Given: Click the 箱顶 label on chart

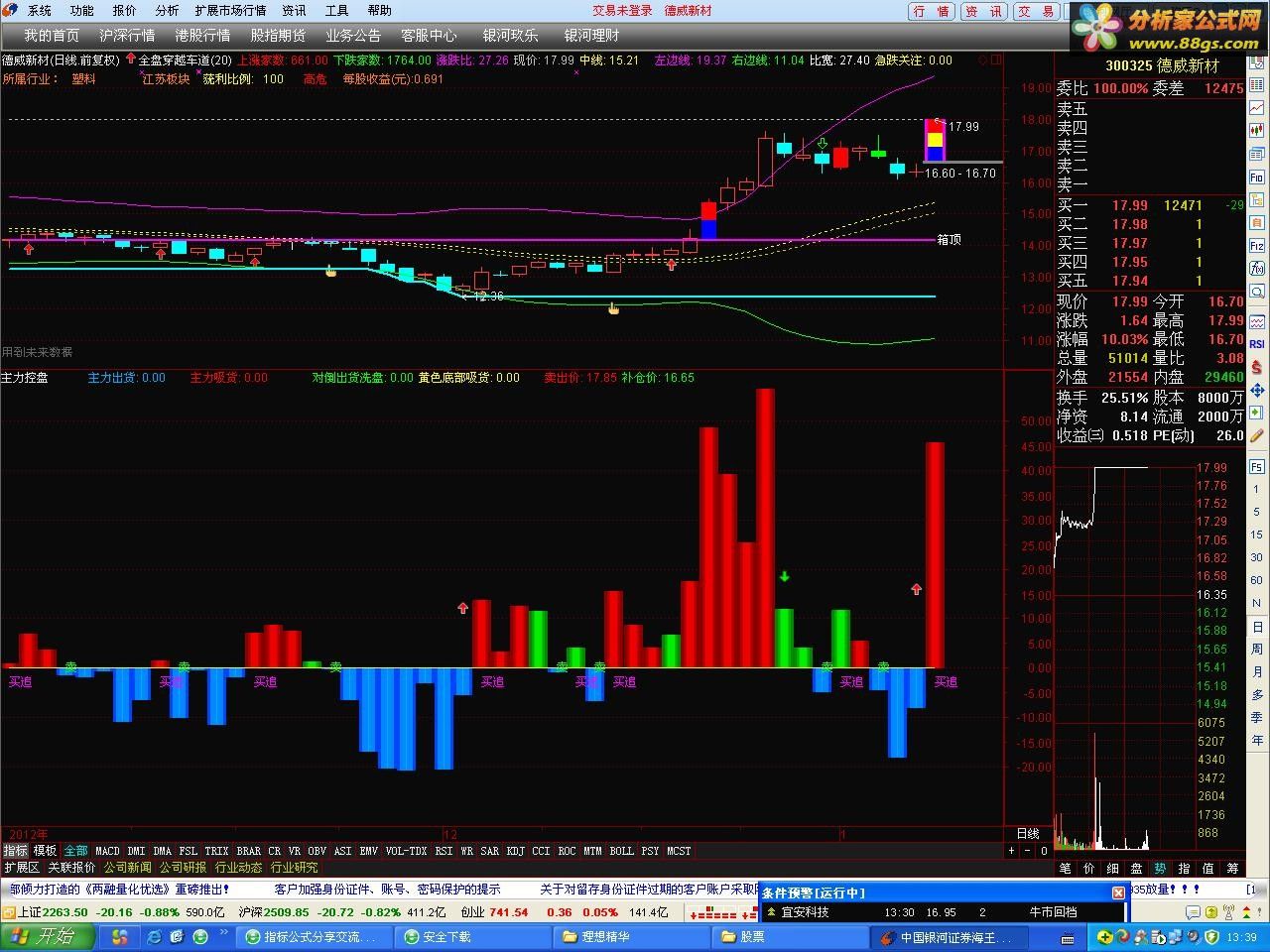Looking at the screenshot, I should tap(950, 240).
